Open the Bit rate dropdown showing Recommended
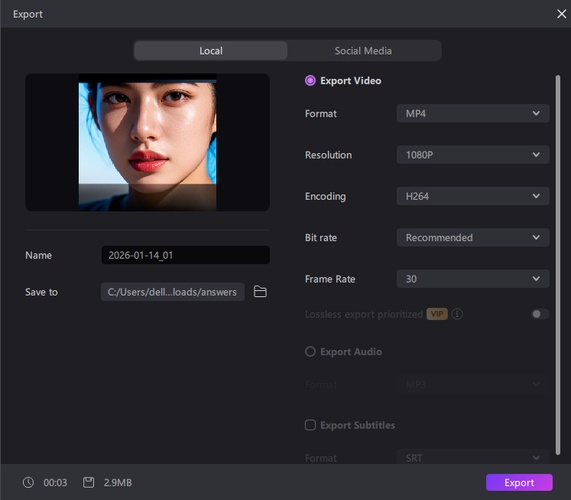571x500 pixels. (x=473, y=237)
